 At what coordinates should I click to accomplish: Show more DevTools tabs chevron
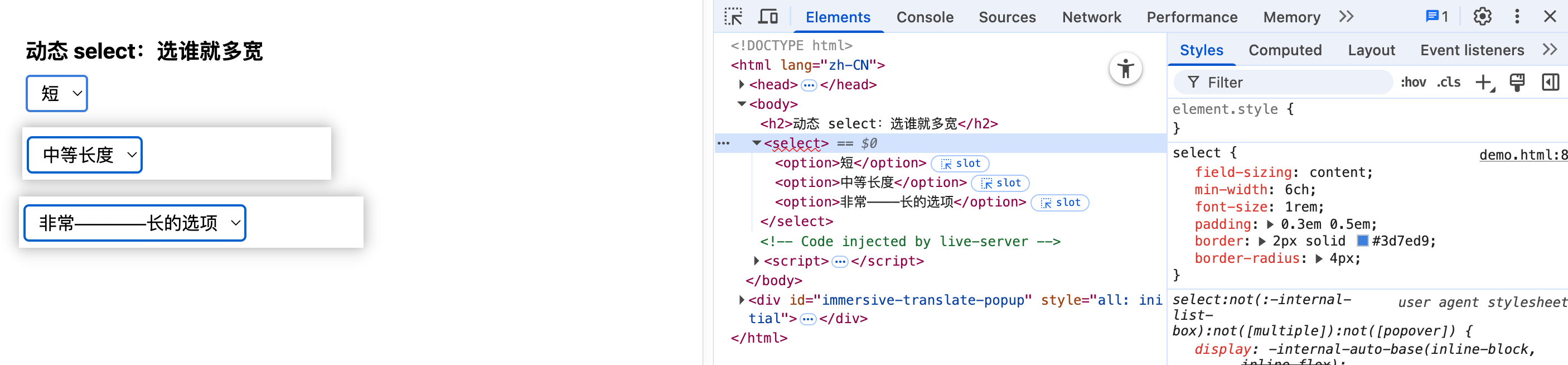1346,16
